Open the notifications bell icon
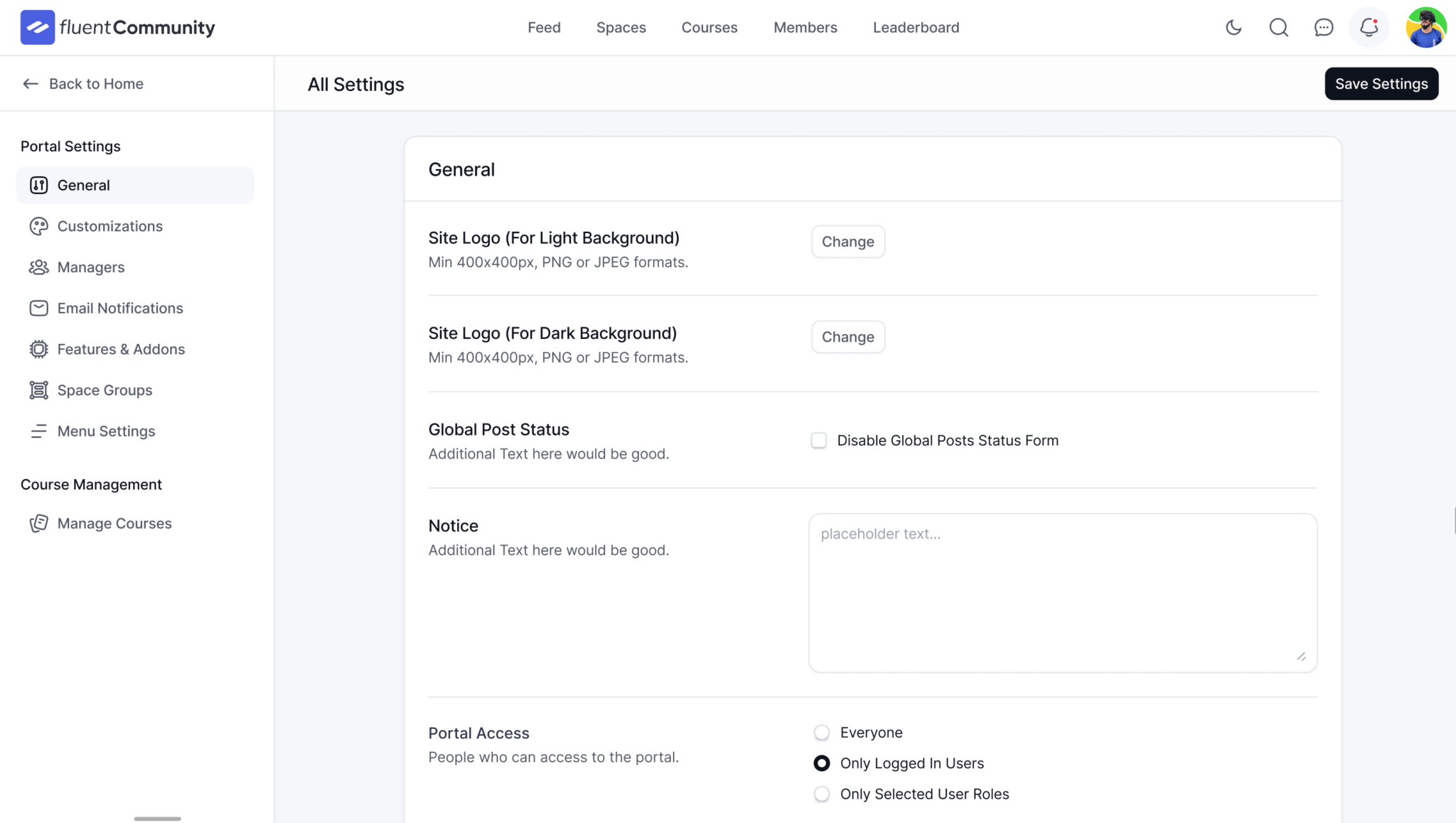1456x823 pixels. pos(1369,27)
